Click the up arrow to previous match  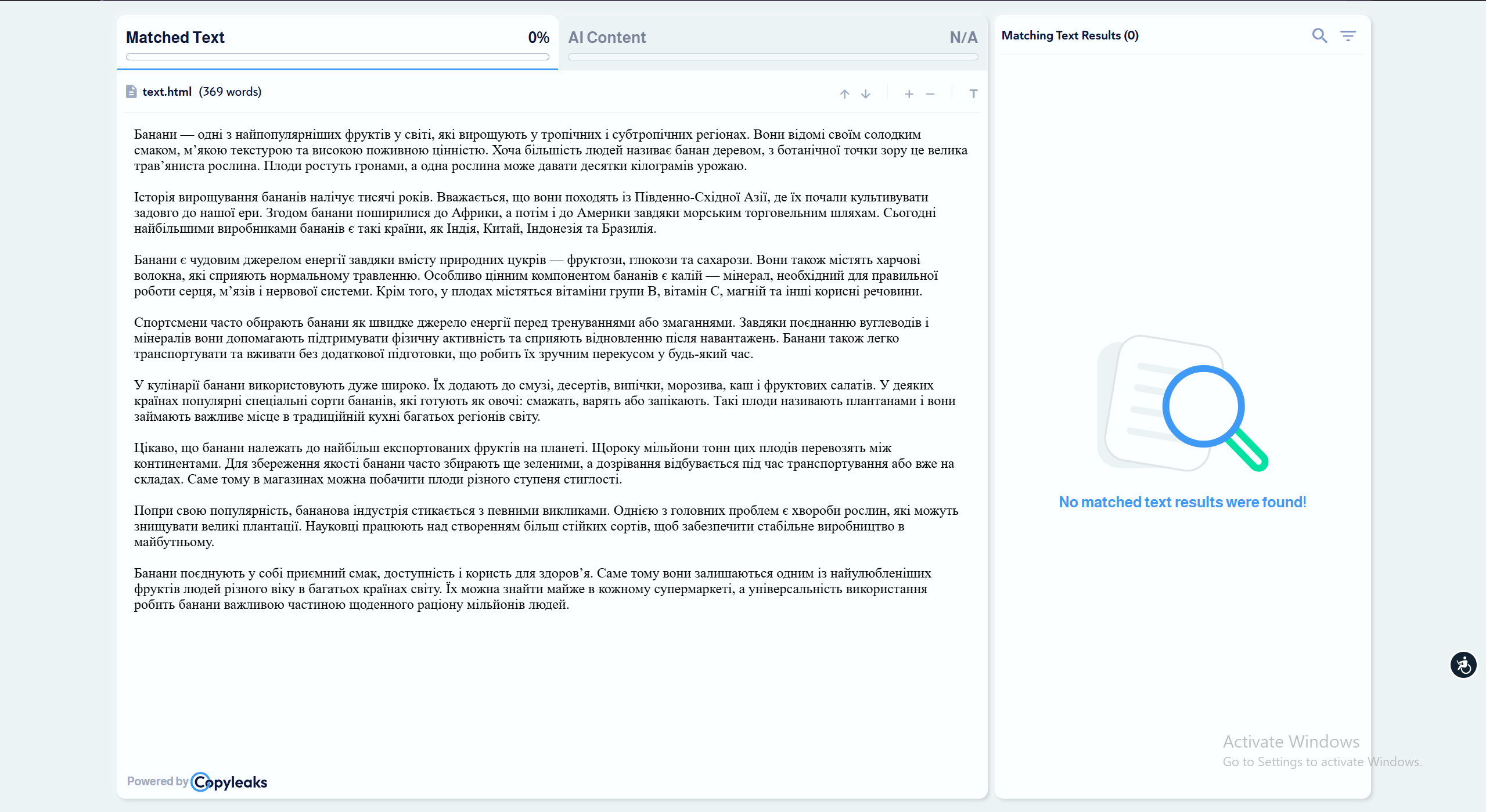(x=844, y=94)
